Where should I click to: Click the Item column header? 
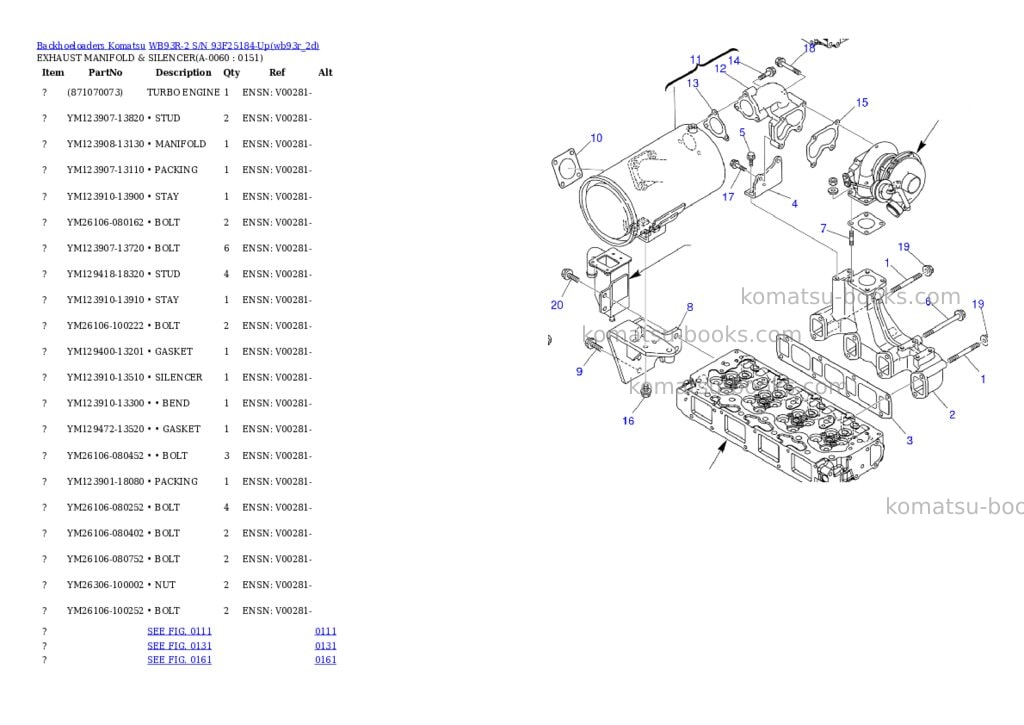point(53,72)
